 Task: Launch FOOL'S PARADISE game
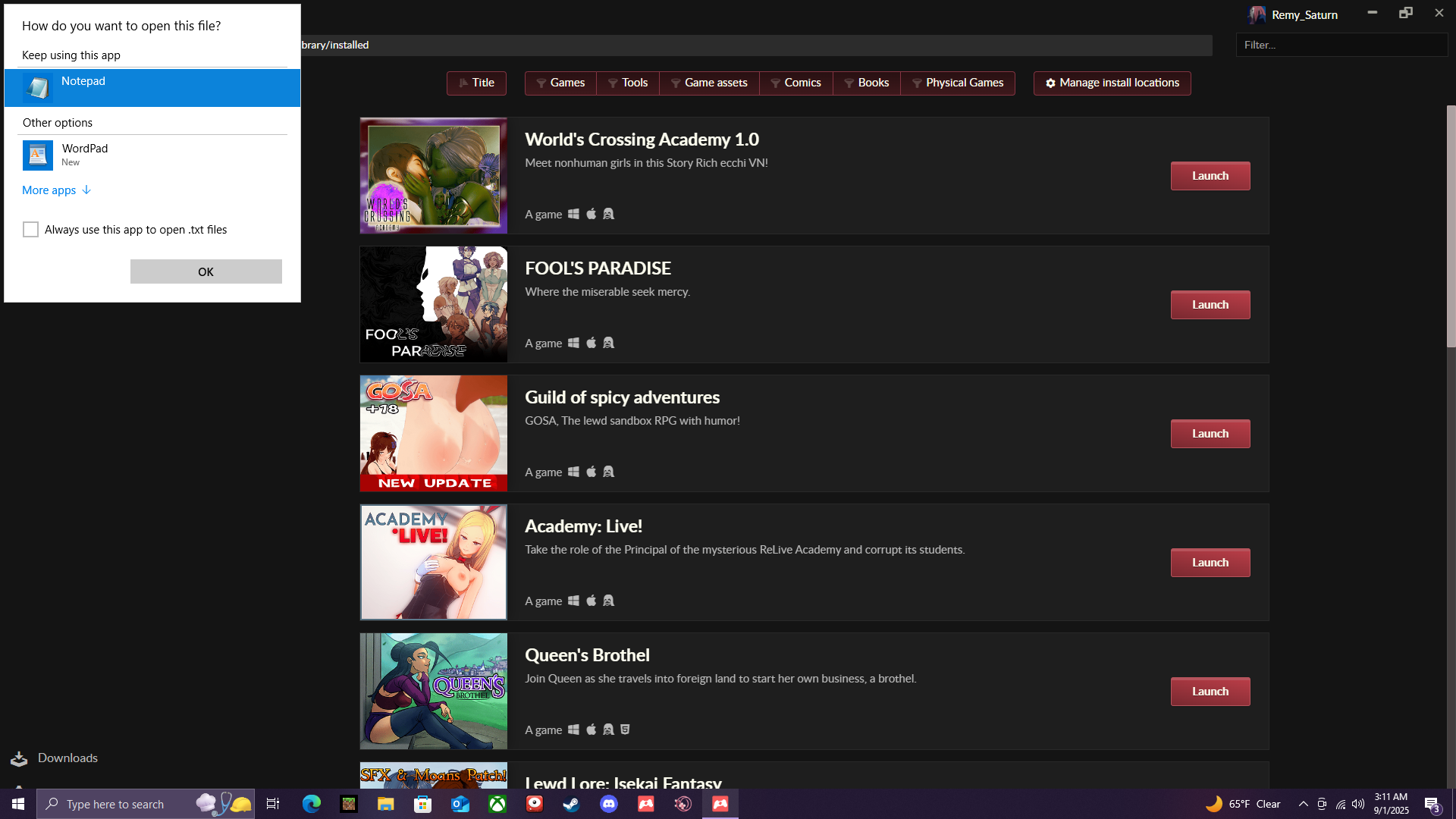pos(1210,305)
